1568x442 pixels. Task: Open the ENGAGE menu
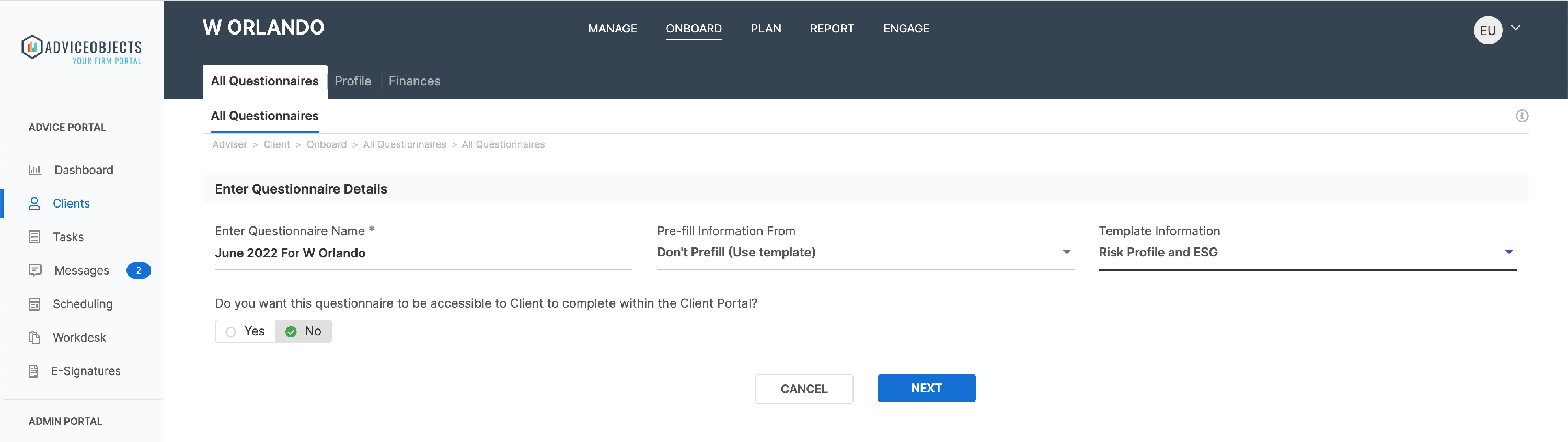[906, 29]
